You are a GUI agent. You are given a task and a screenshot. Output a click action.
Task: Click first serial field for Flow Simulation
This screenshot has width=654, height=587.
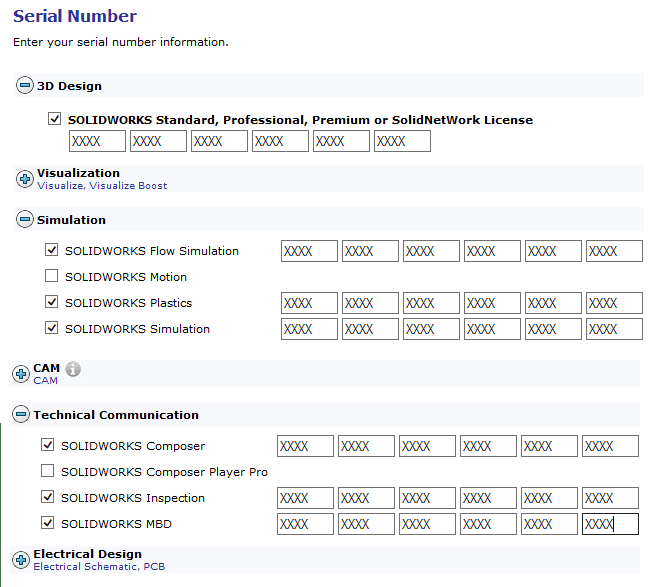(x=309, y=251)
